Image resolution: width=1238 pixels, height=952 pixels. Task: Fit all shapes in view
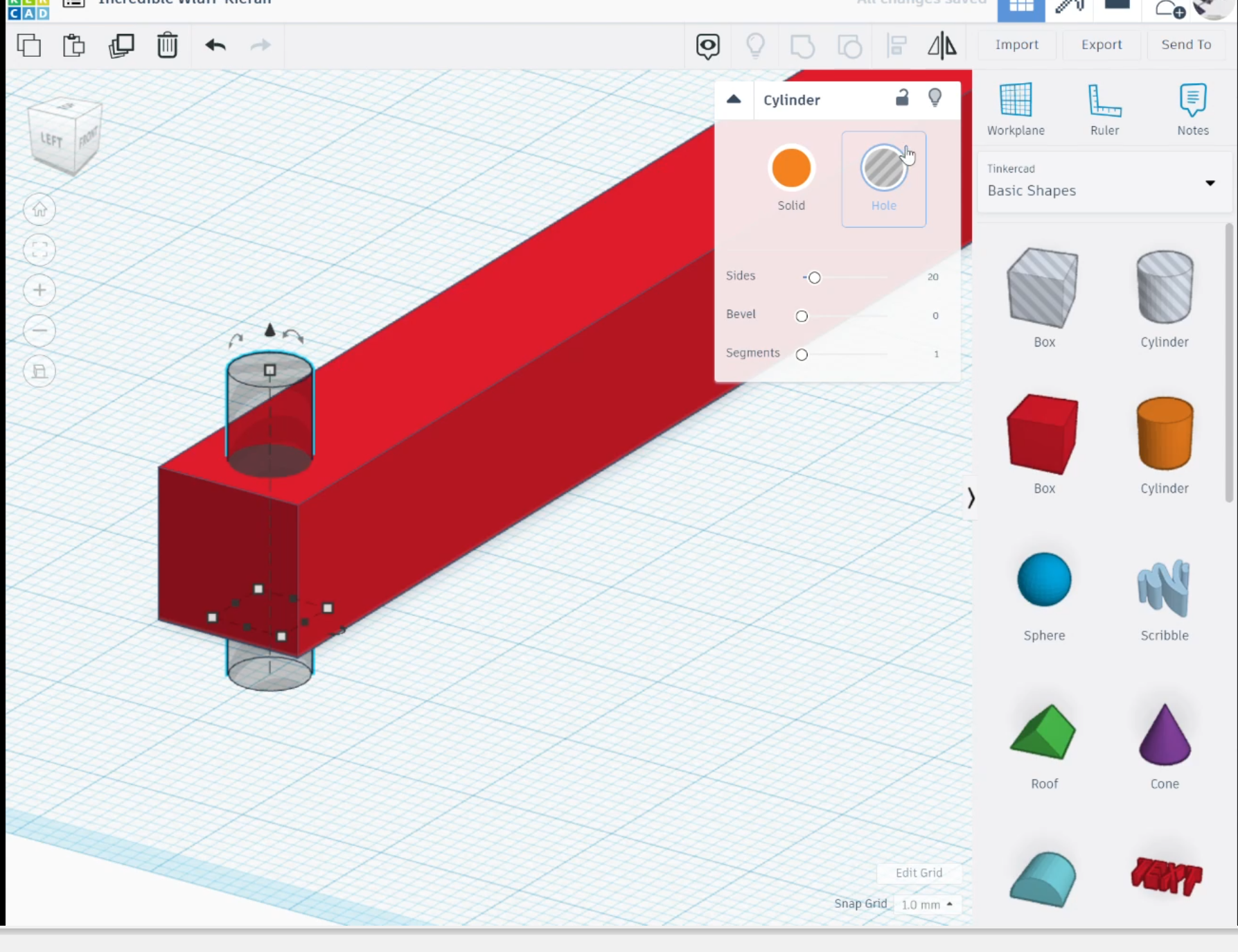tap(39, 249)
